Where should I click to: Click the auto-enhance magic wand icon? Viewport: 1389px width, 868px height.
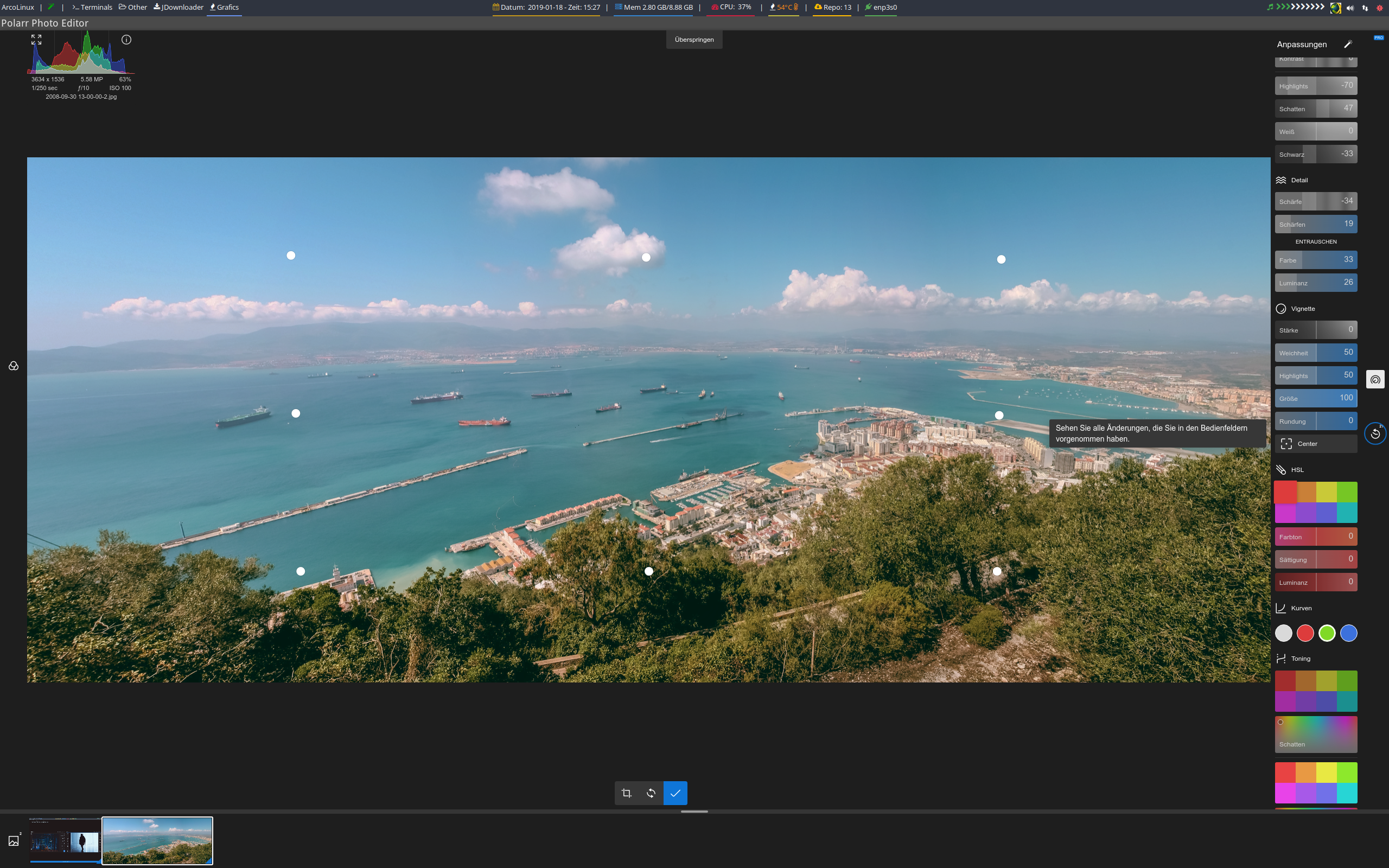tap(1348, 44)
